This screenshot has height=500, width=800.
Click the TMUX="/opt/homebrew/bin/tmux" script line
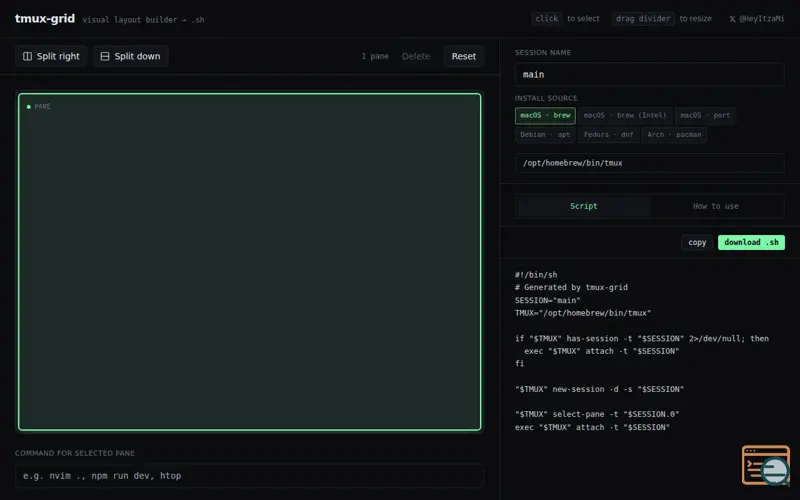pyautogui.click(x=583, y=313)
